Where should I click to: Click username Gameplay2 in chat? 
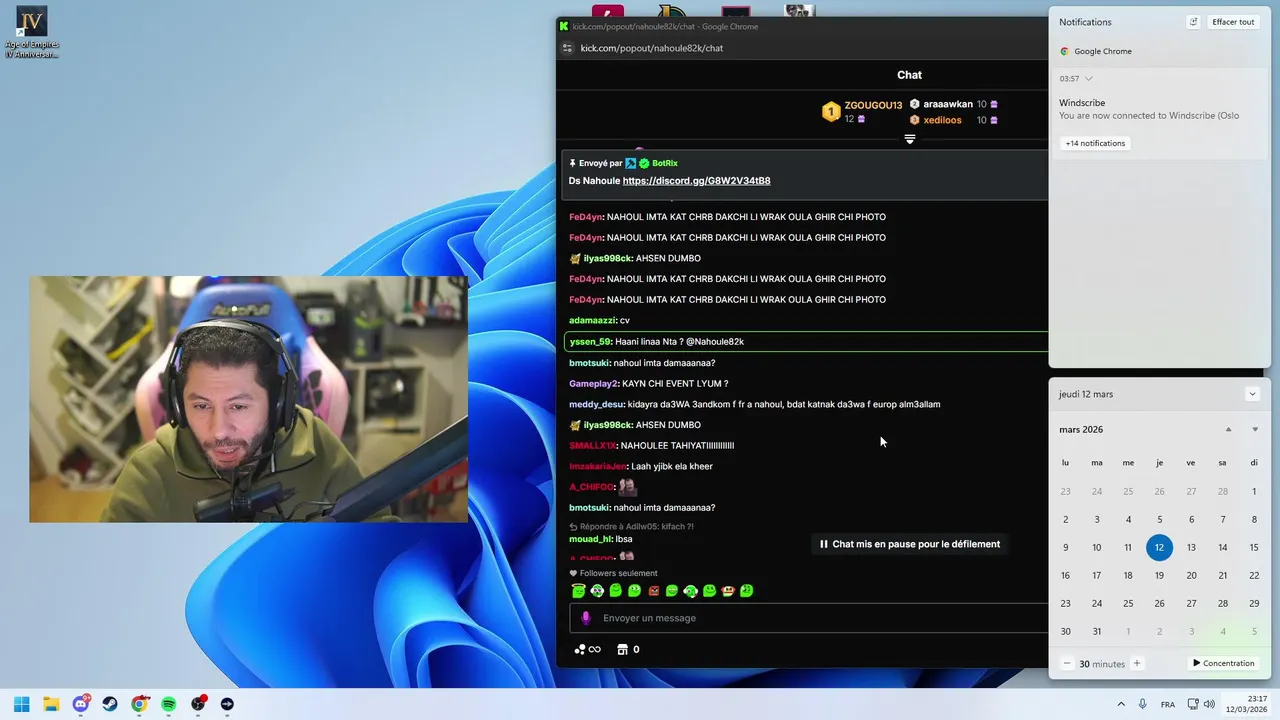[x=593, y=384]
